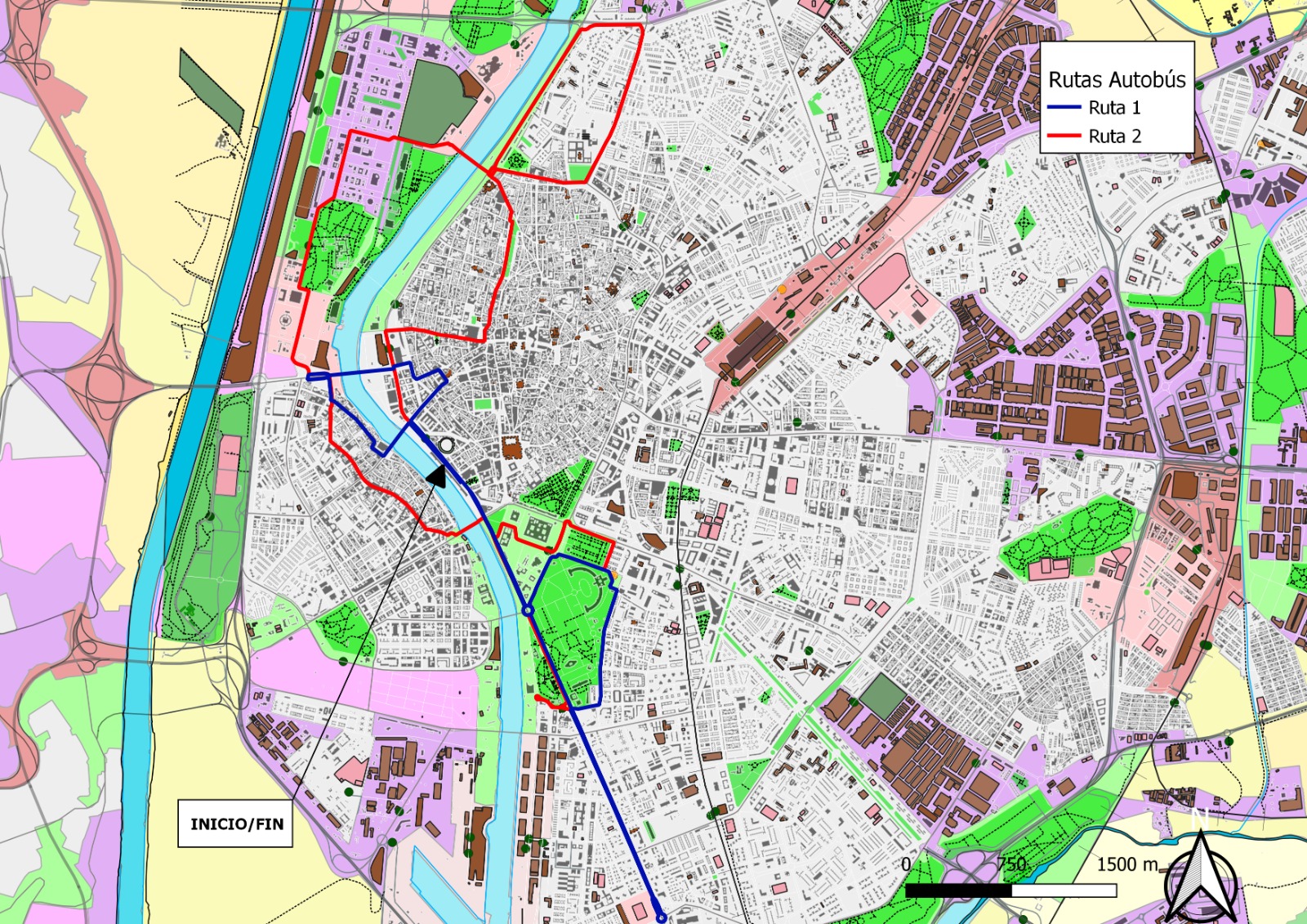Select the "750" scale label
Image resolution: width=1307 pixels, height=924 pixels.
pos(1011,864)
